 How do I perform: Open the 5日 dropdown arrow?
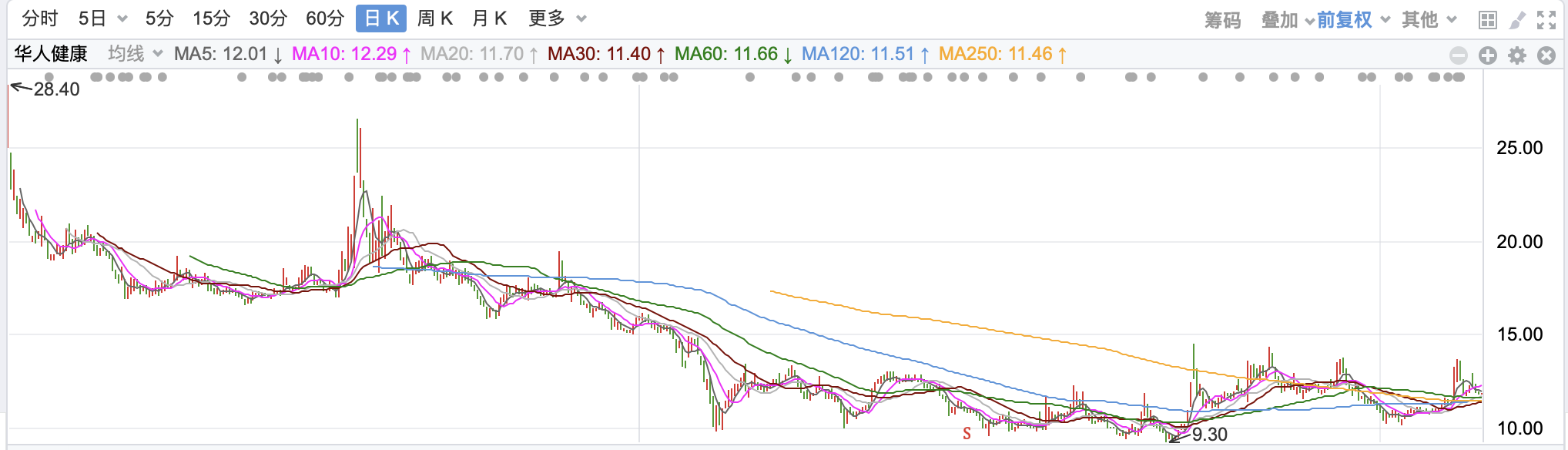[122, 19]
